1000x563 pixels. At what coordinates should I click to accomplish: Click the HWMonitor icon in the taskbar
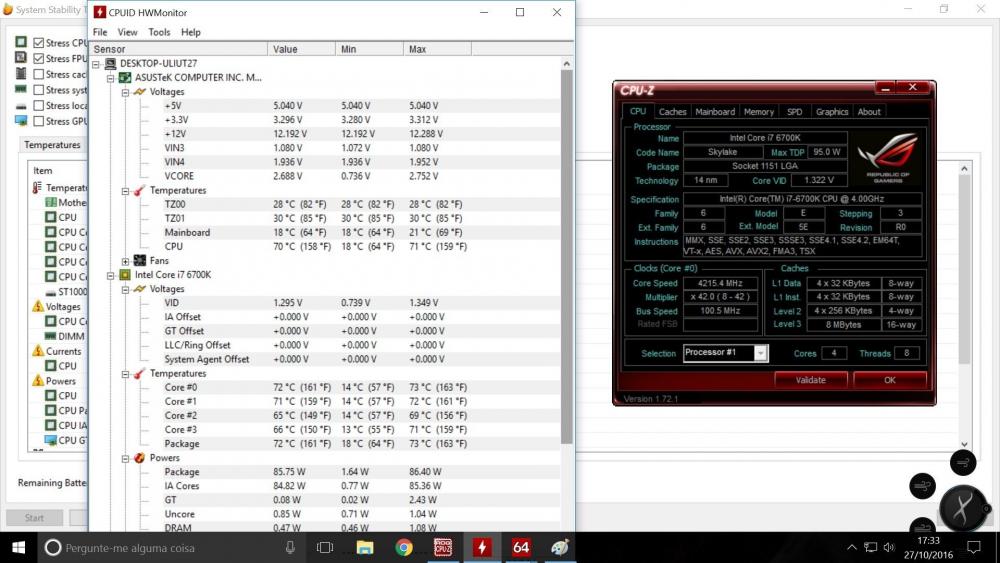point(482,547)
